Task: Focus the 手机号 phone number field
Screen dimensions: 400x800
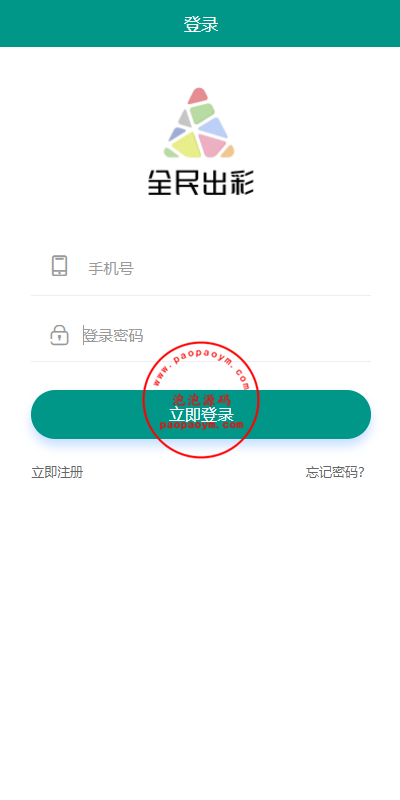Action: [x=201, y=268]
